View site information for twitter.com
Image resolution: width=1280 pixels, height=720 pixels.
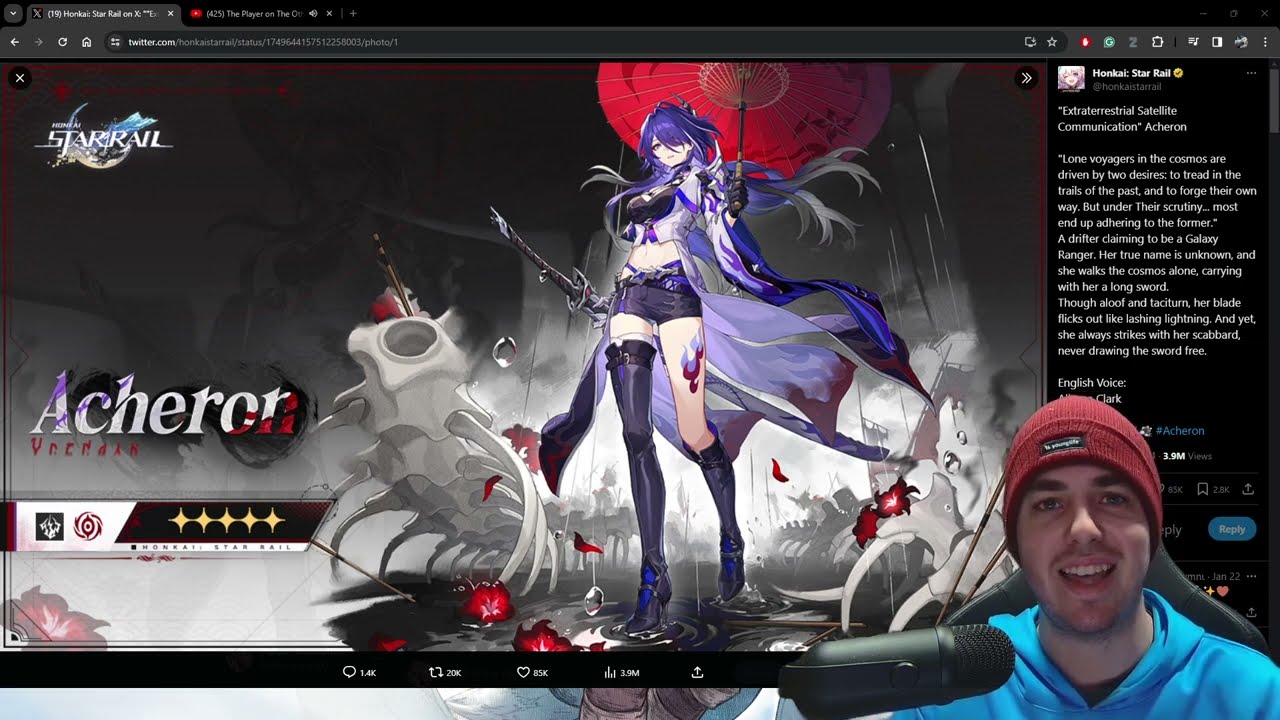(115, 42)
